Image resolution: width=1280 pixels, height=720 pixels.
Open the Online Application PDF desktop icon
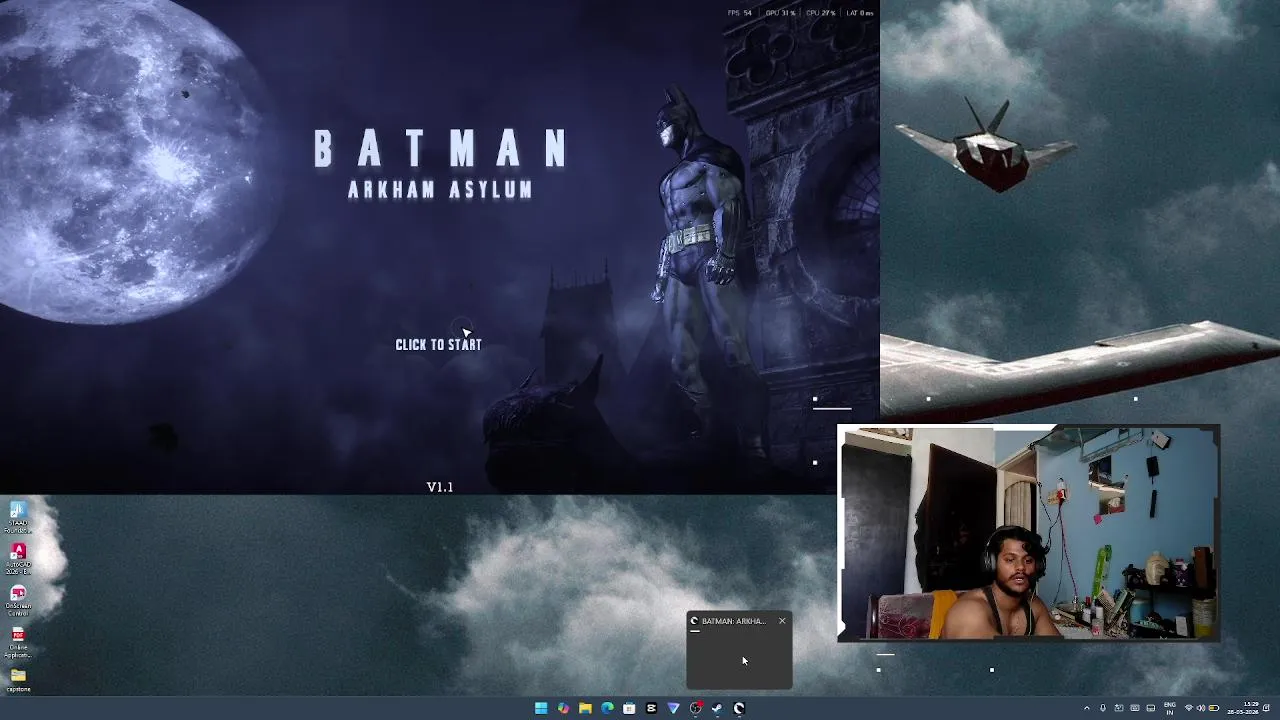18,642
